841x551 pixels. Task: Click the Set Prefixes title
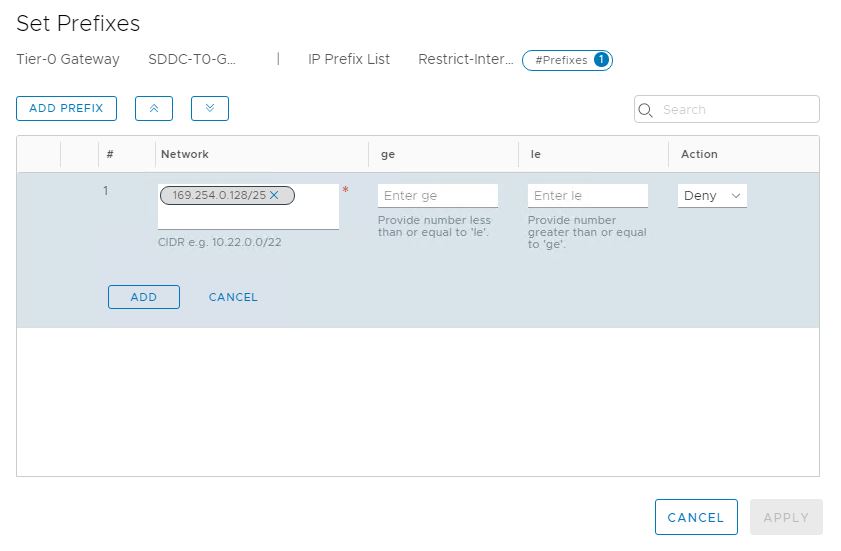78,24
